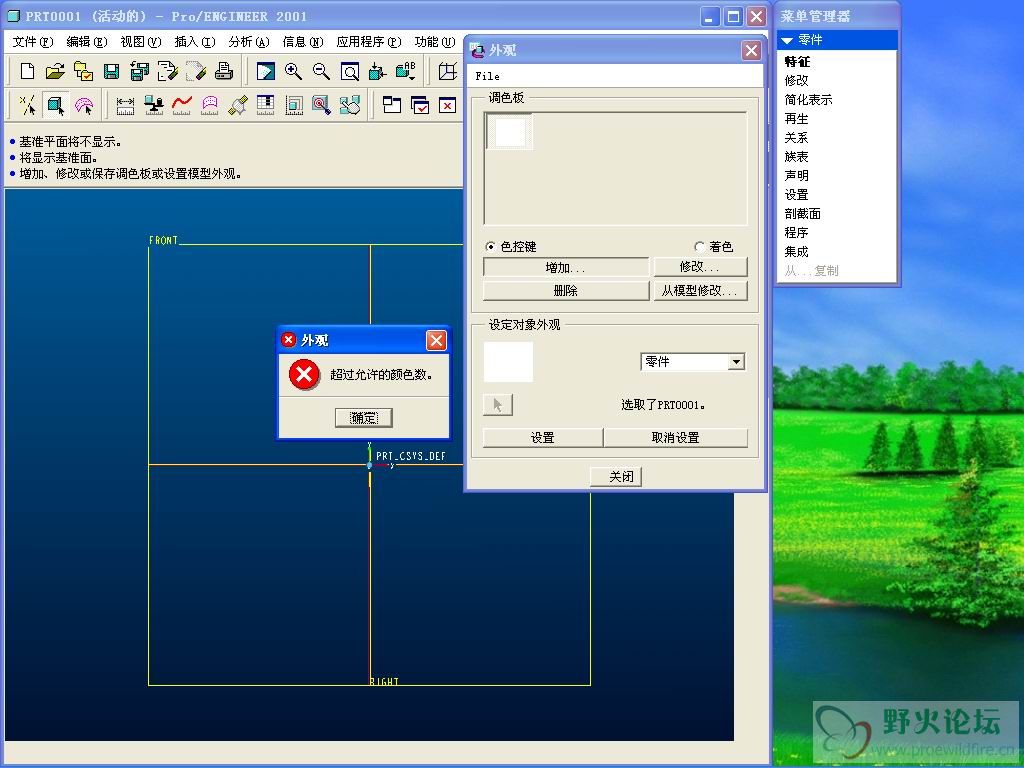This screenshot has width=1024, height=768.
Task: Click the table grid analysis icon
Action: pyautogui.click(x=265, y=104)
